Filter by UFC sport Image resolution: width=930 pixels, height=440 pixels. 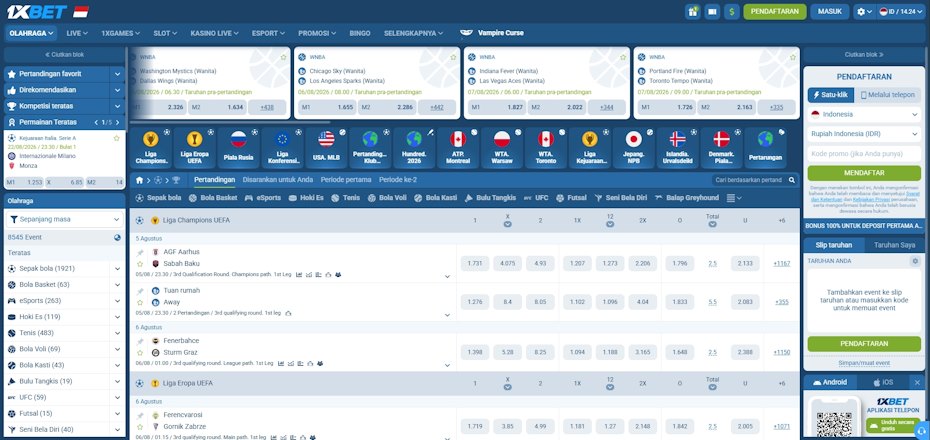tap(536, 197)
